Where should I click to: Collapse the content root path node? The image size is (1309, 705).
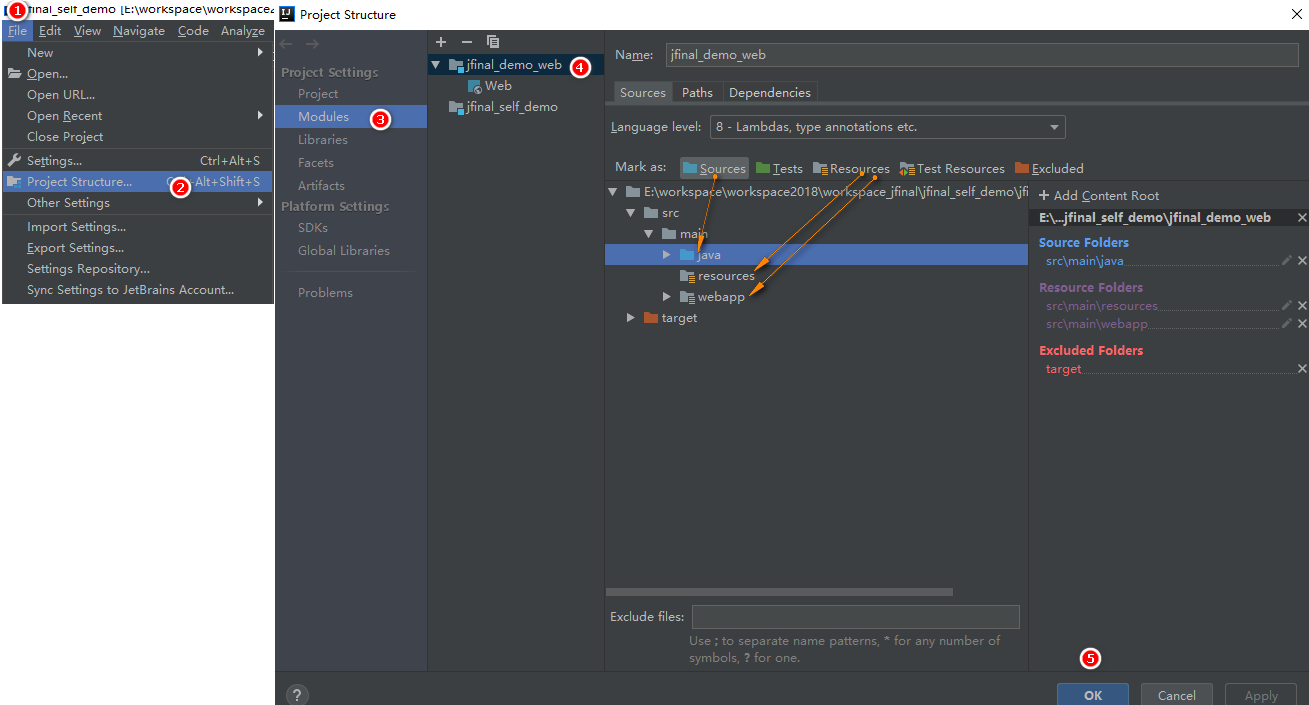click(613, 192)
